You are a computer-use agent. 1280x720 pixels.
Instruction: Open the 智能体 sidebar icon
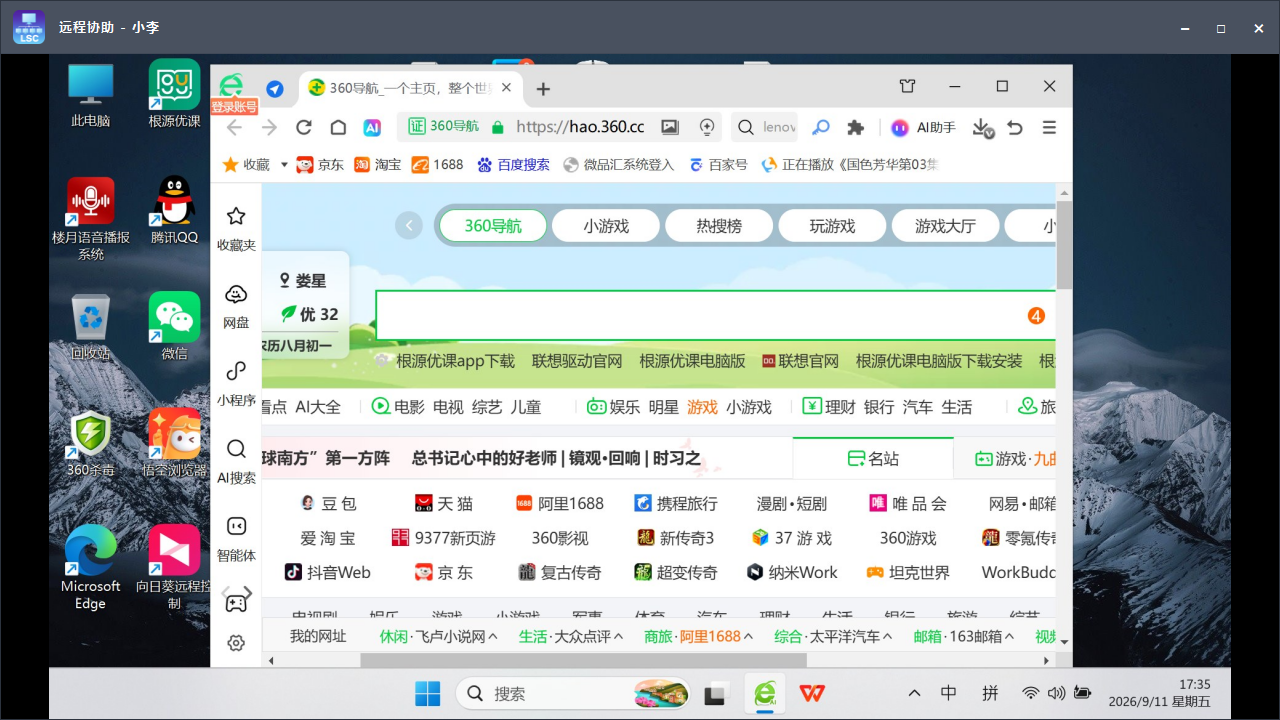click(236, 538)
